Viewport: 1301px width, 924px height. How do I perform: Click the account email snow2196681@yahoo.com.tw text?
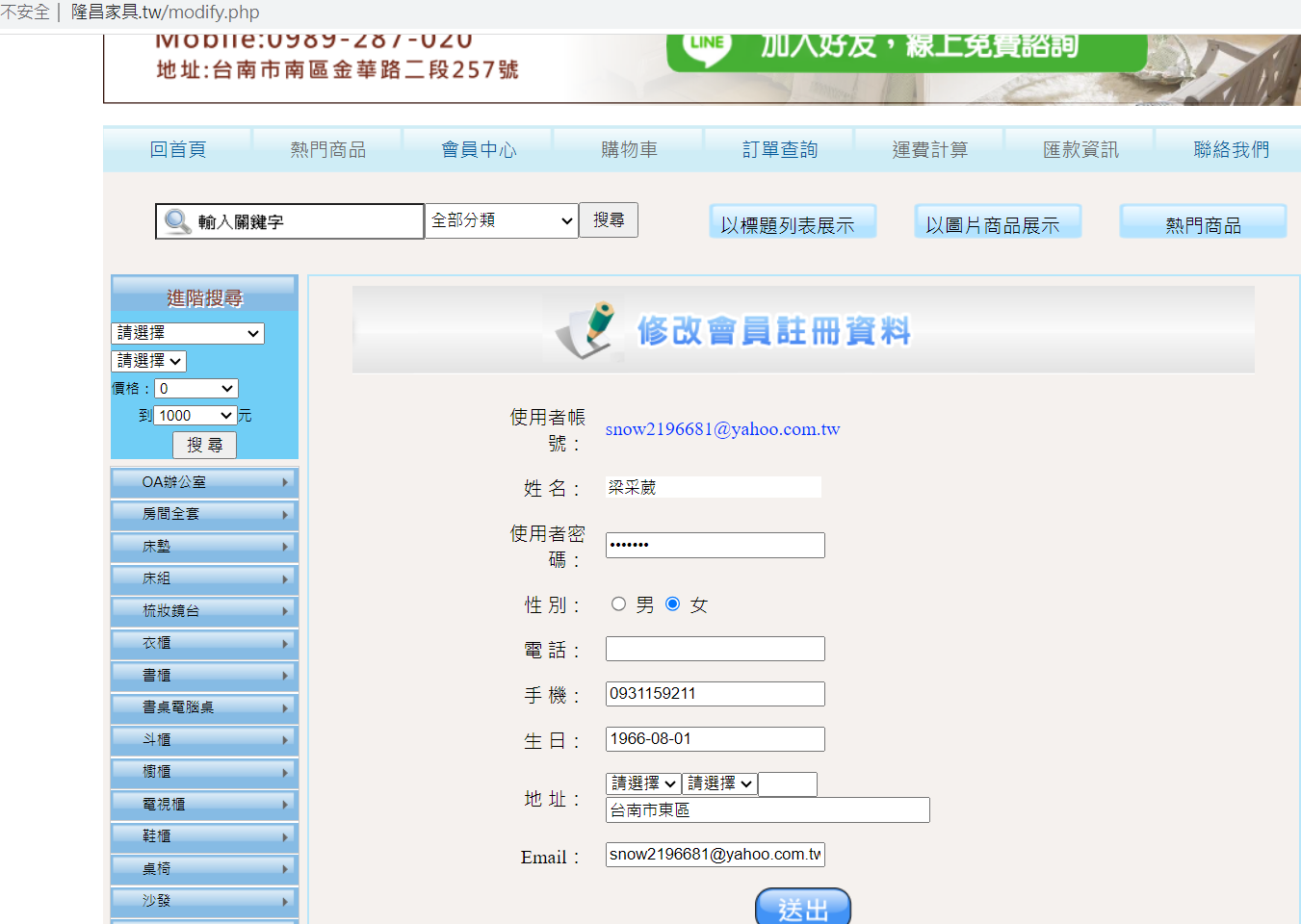(723, 429)
